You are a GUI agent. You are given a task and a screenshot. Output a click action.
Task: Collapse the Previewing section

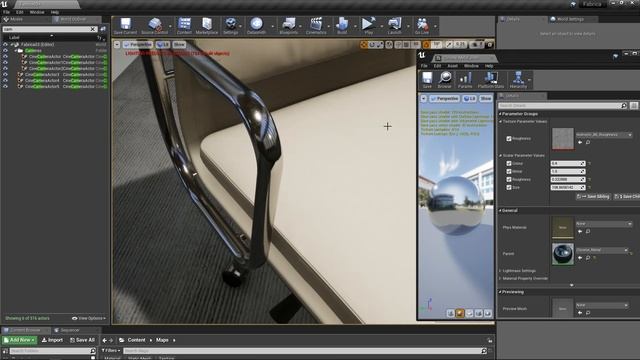click(x=500, y=292)
